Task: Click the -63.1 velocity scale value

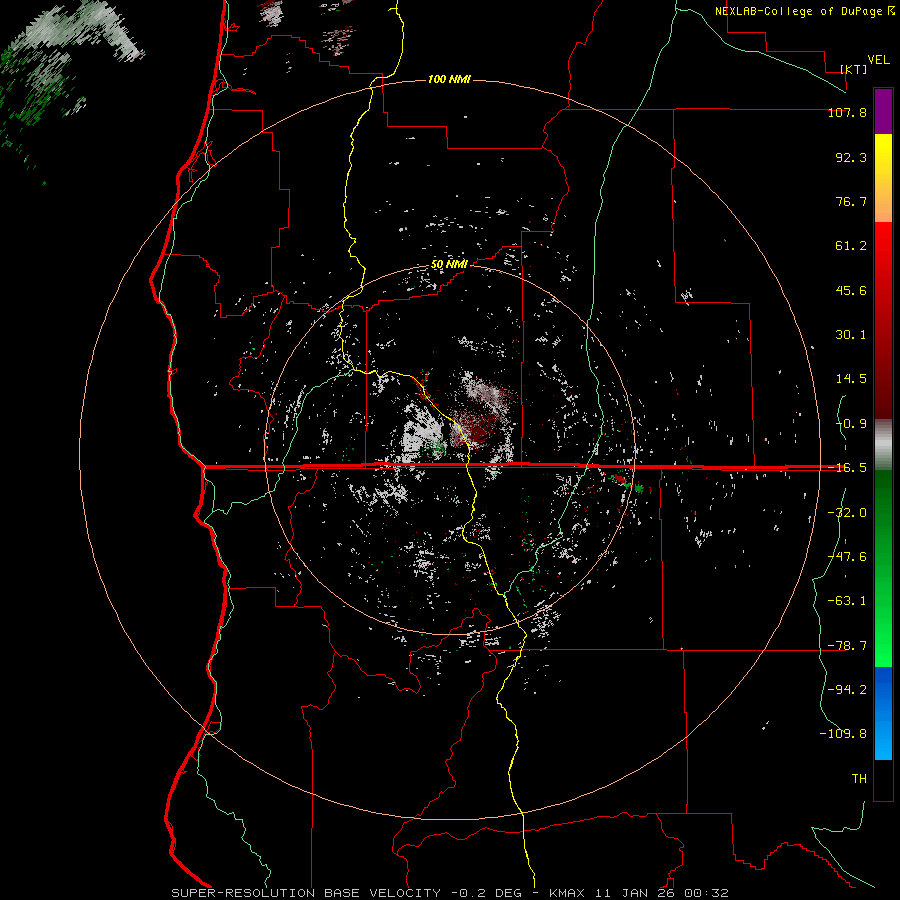Action: point(847,601)
